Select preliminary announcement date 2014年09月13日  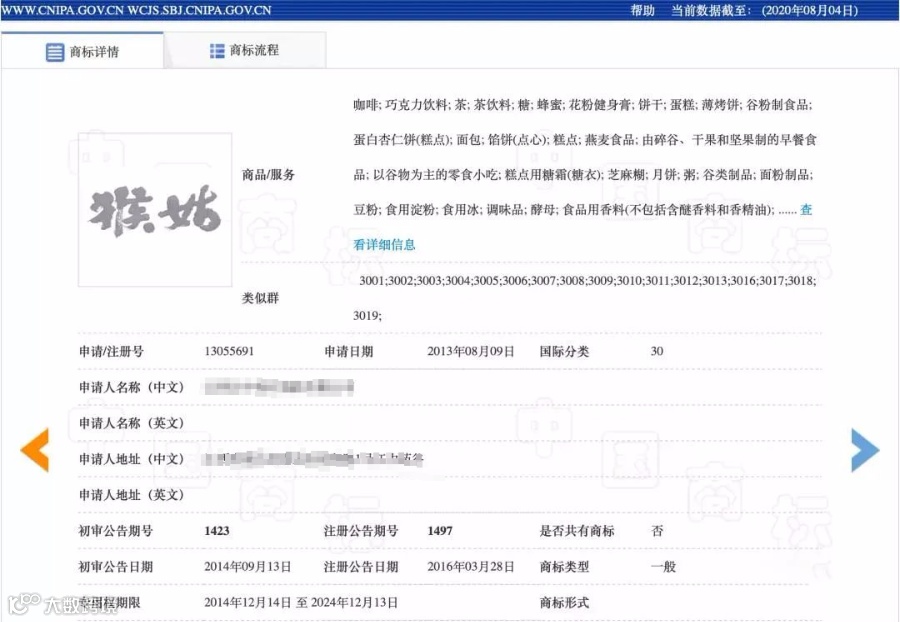pyautogui.click(x=247, y=567)
